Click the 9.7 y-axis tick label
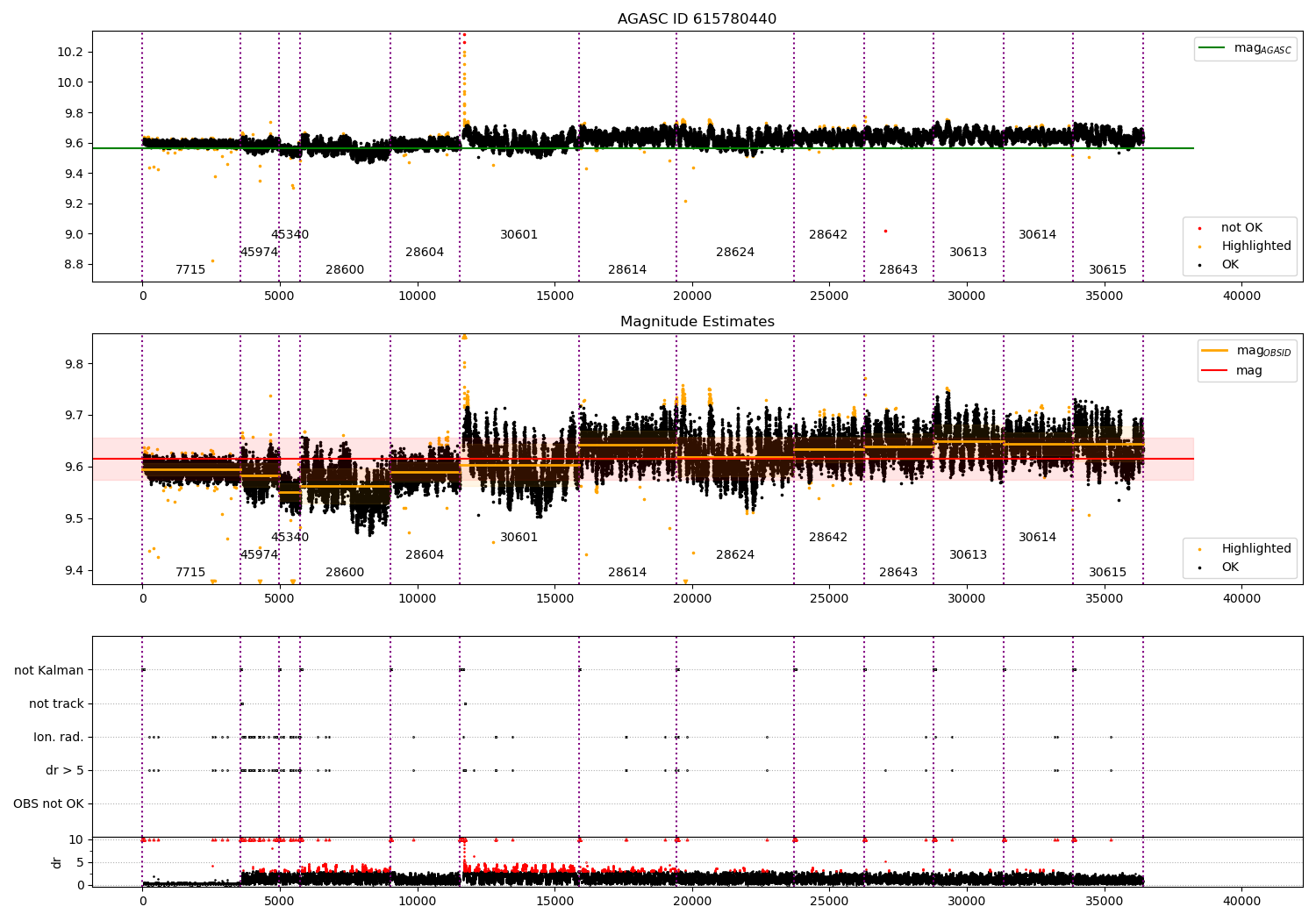 [x=74, y=416]
